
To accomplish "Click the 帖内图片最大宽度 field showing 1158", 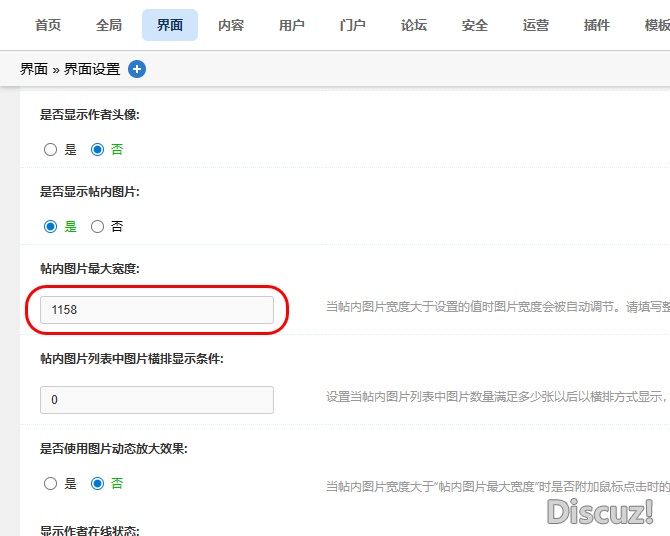I will pos(157,310).
